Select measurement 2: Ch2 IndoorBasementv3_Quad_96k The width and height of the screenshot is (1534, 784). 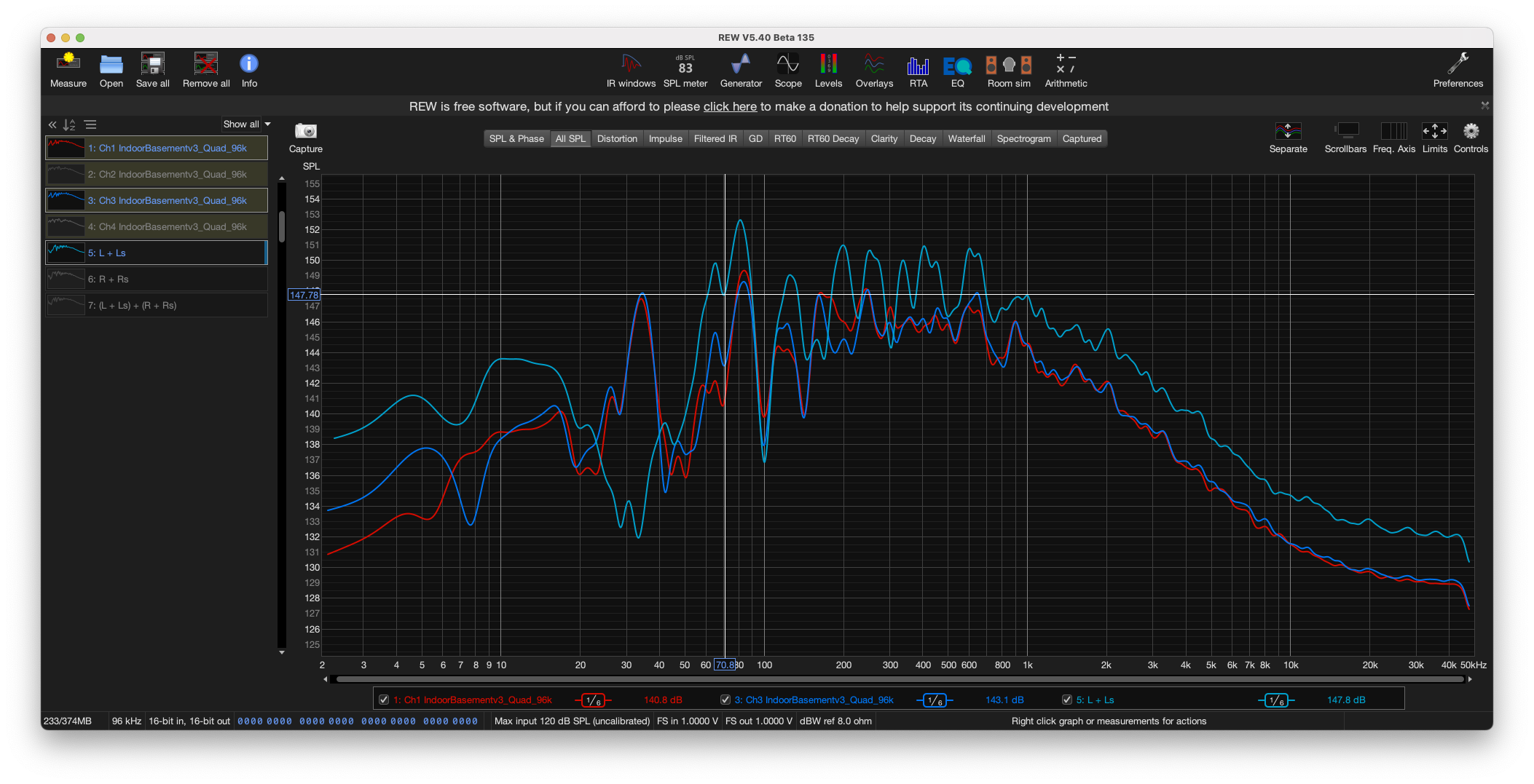157,174
